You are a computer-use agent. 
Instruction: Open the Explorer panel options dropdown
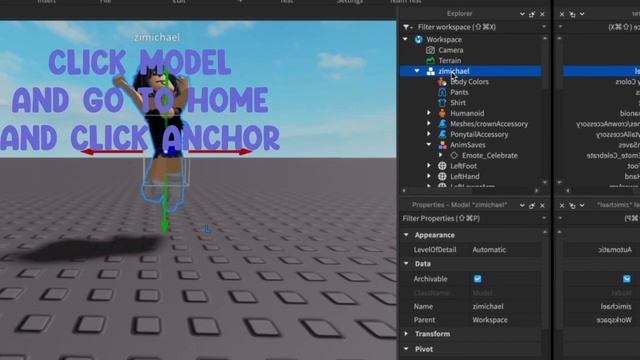(522, 14)
